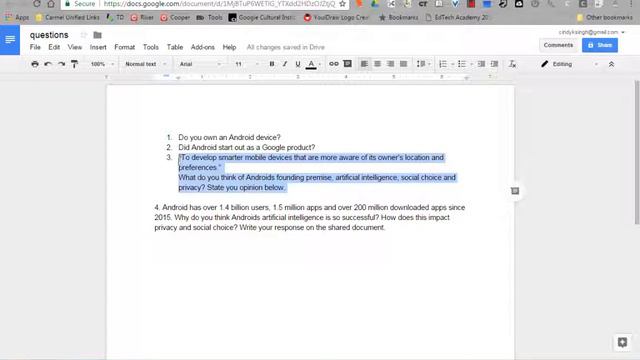This screenshot has height=360, width=640.
Task: Click the vertical page scrollbar
Action: coord(637,152)
